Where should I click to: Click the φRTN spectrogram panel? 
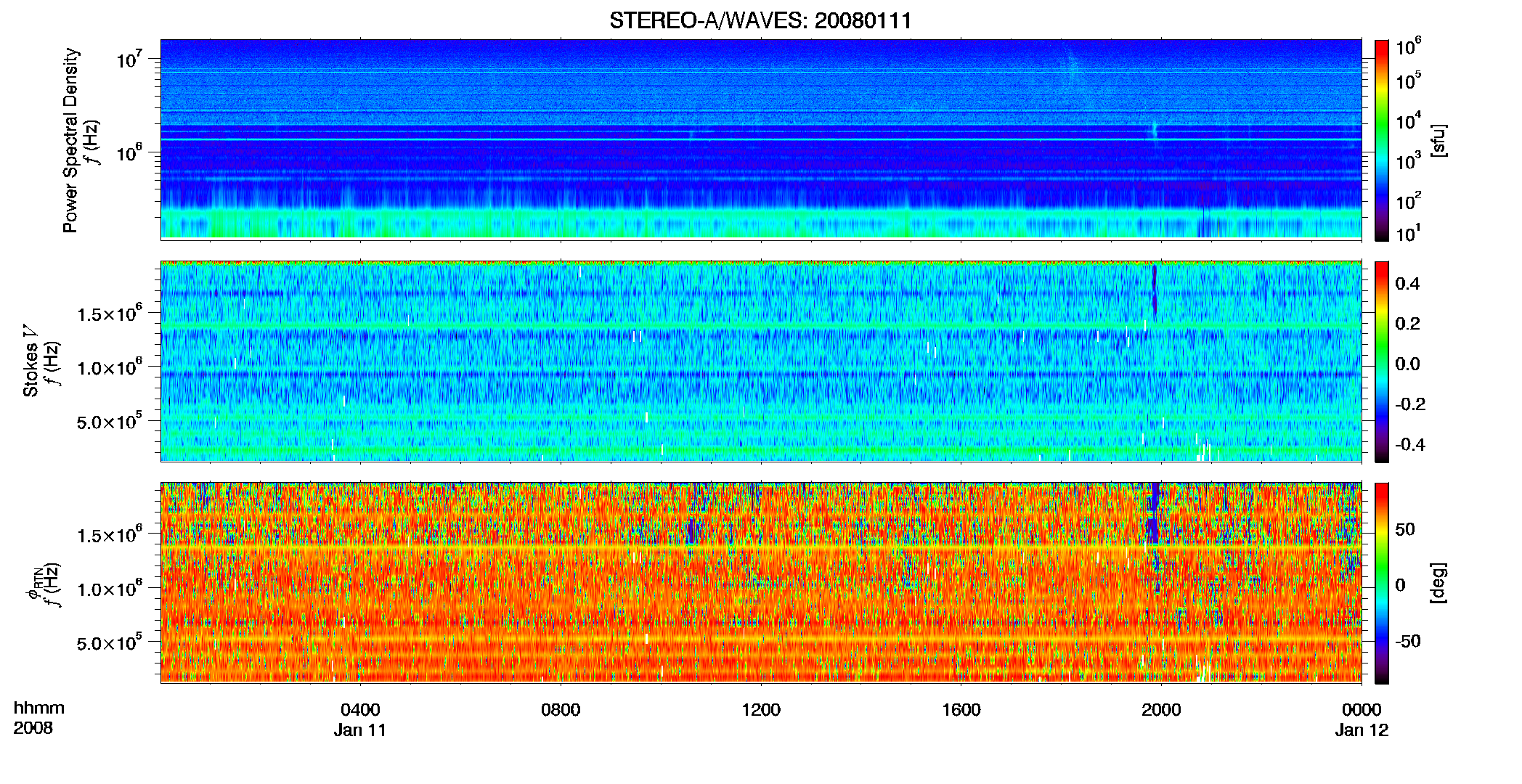(x=761, y=583)
